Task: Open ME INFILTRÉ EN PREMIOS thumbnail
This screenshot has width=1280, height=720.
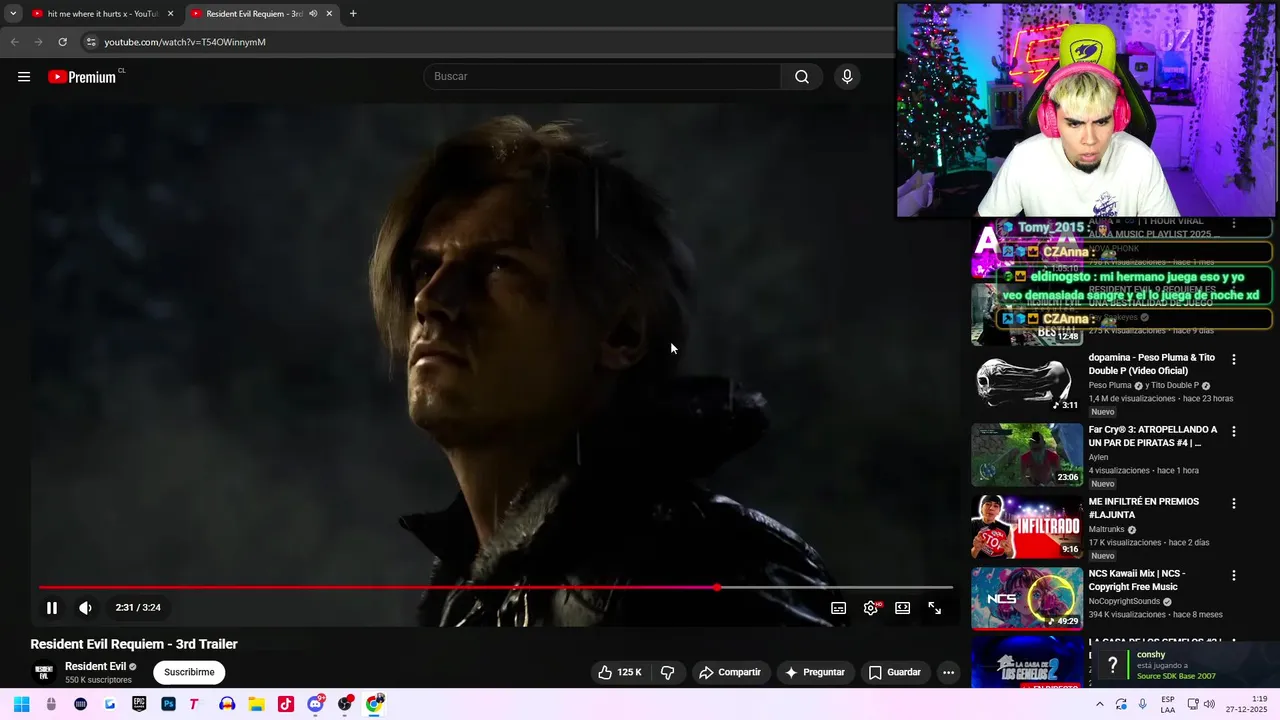Action: [1027, 526]
